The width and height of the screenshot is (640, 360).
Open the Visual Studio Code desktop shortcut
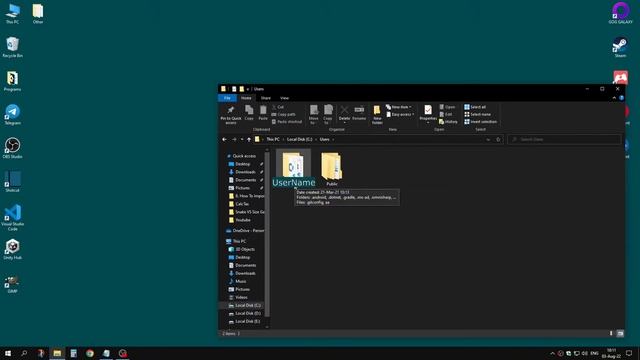click(x=12, y=218)
